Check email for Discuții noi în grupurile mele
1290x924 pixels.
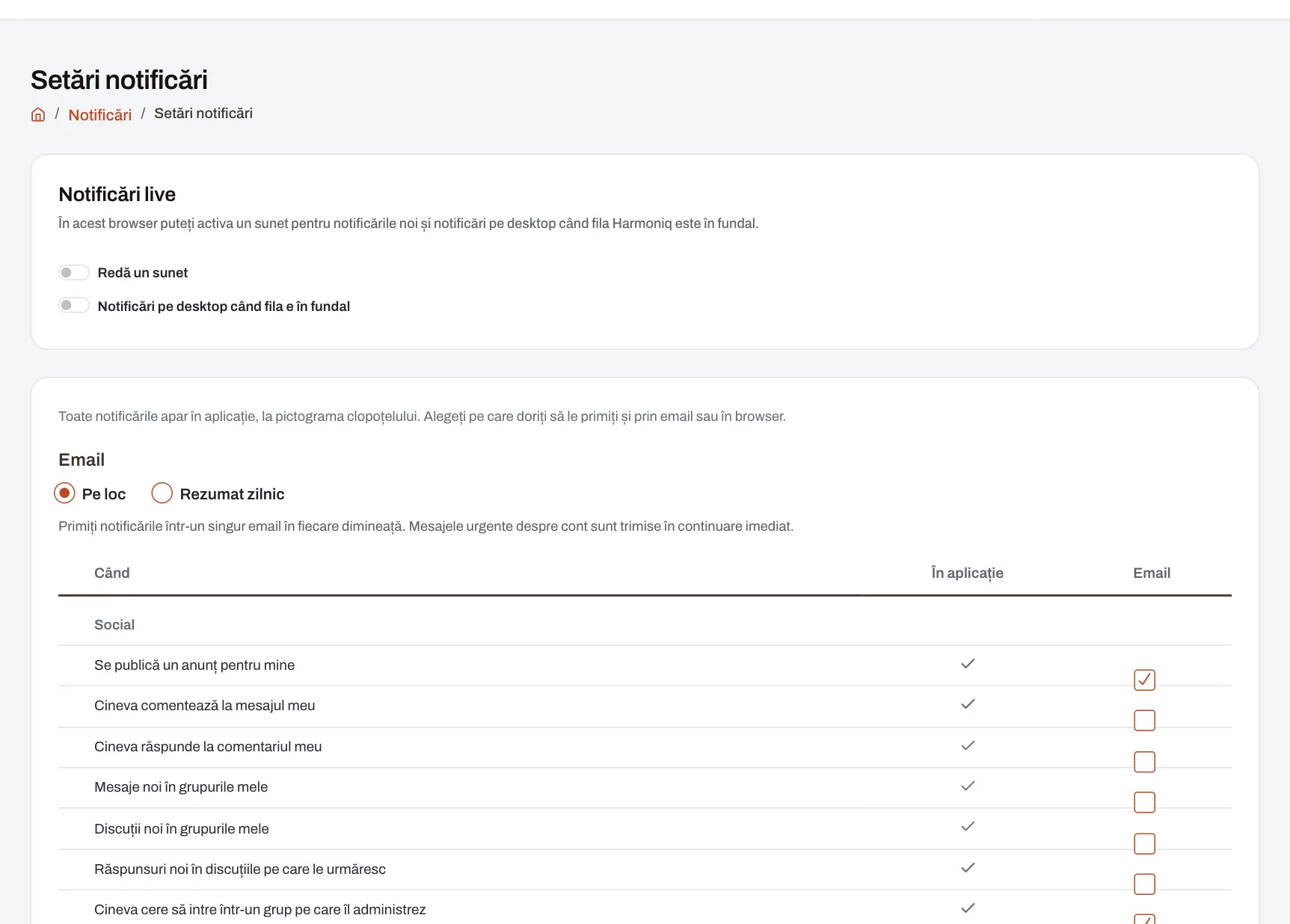click(x=1144, y=843)
